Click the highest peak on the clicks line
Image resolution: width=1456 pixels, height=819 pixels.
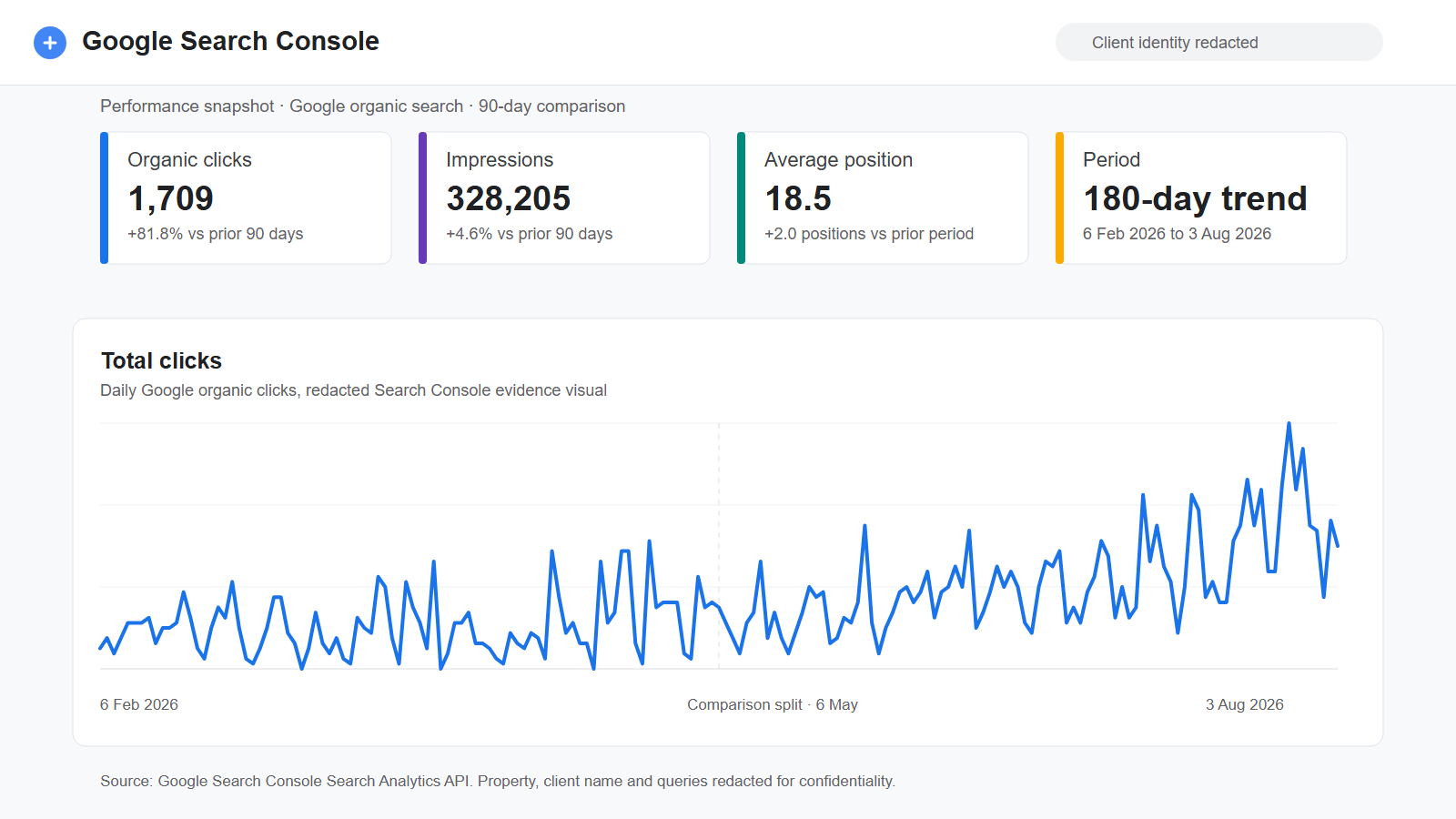1289,424
